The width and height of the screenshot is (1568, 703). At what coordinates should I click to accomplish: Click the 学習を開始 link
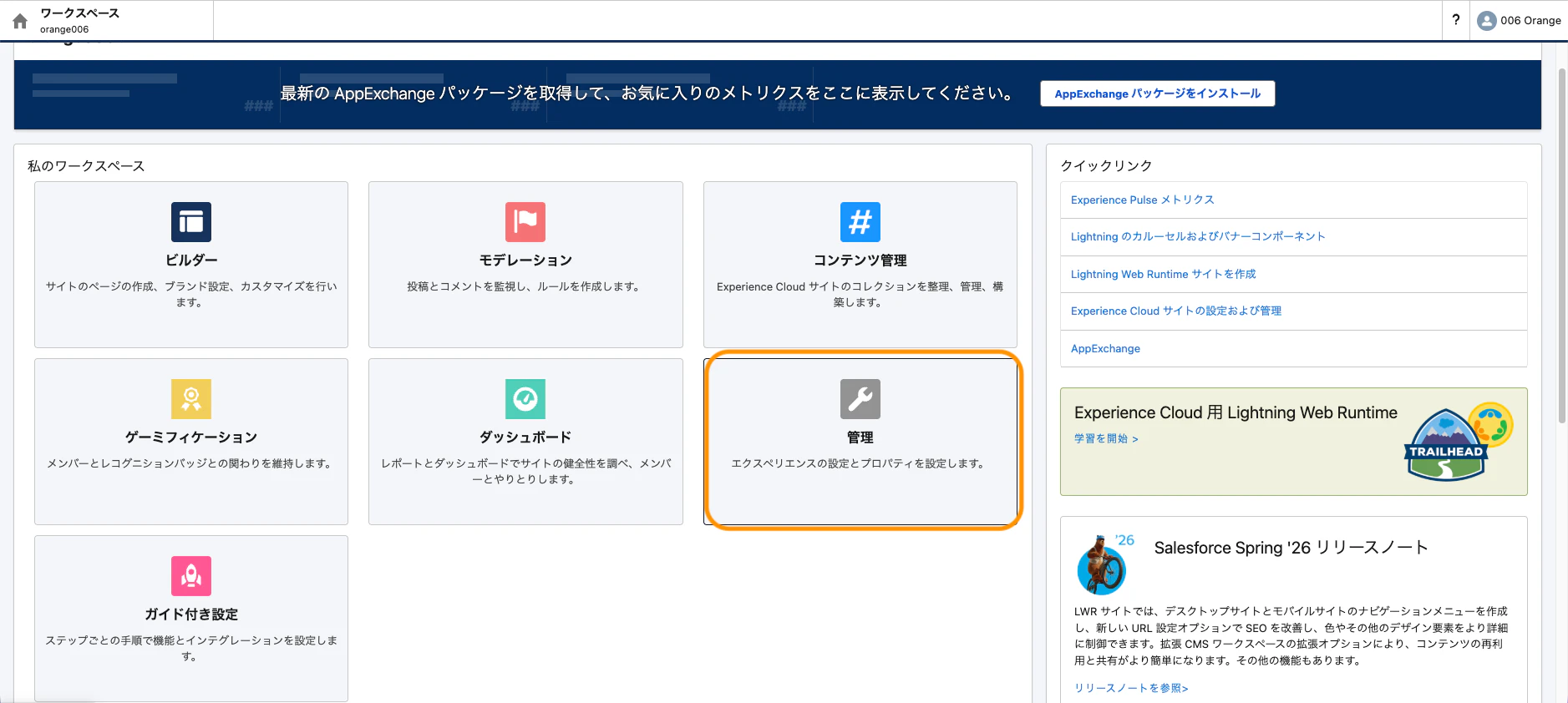pyautogui.click(x=1106, y=439)
